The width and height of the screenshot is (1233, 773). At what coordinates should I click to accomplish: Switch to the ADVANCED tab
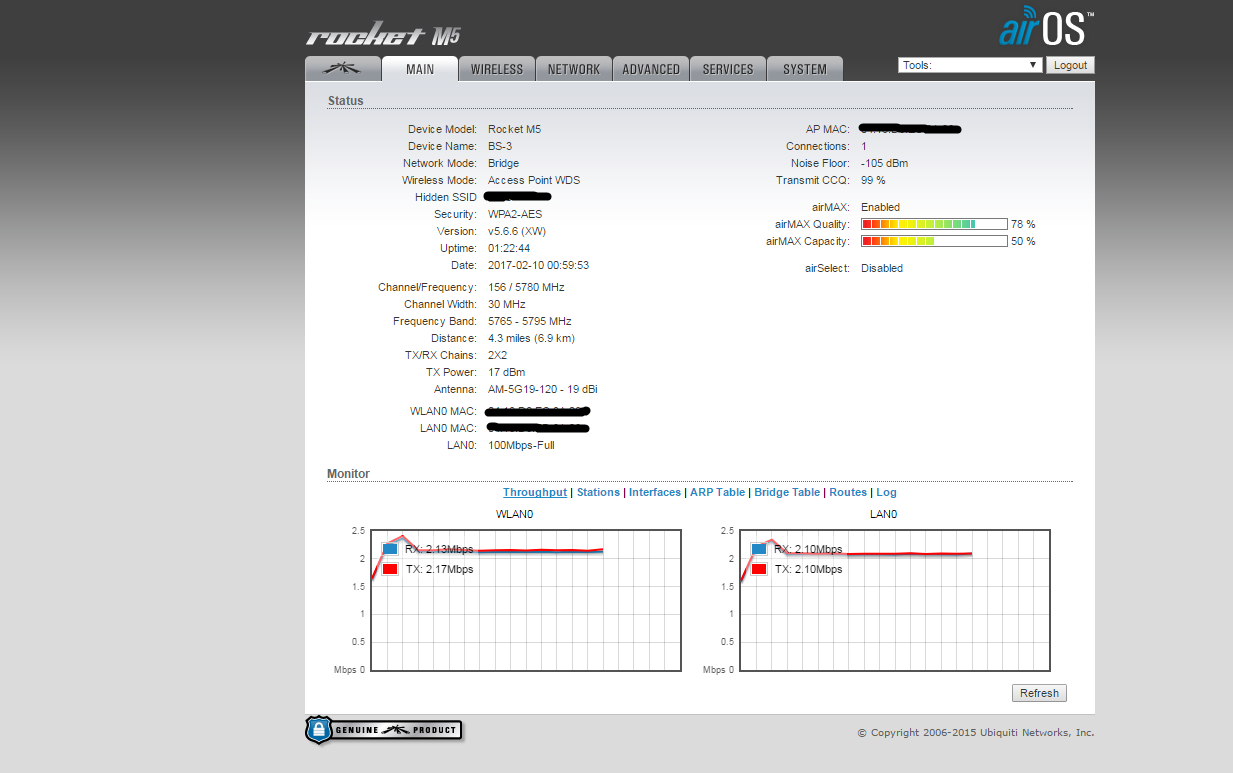[651, 69]
